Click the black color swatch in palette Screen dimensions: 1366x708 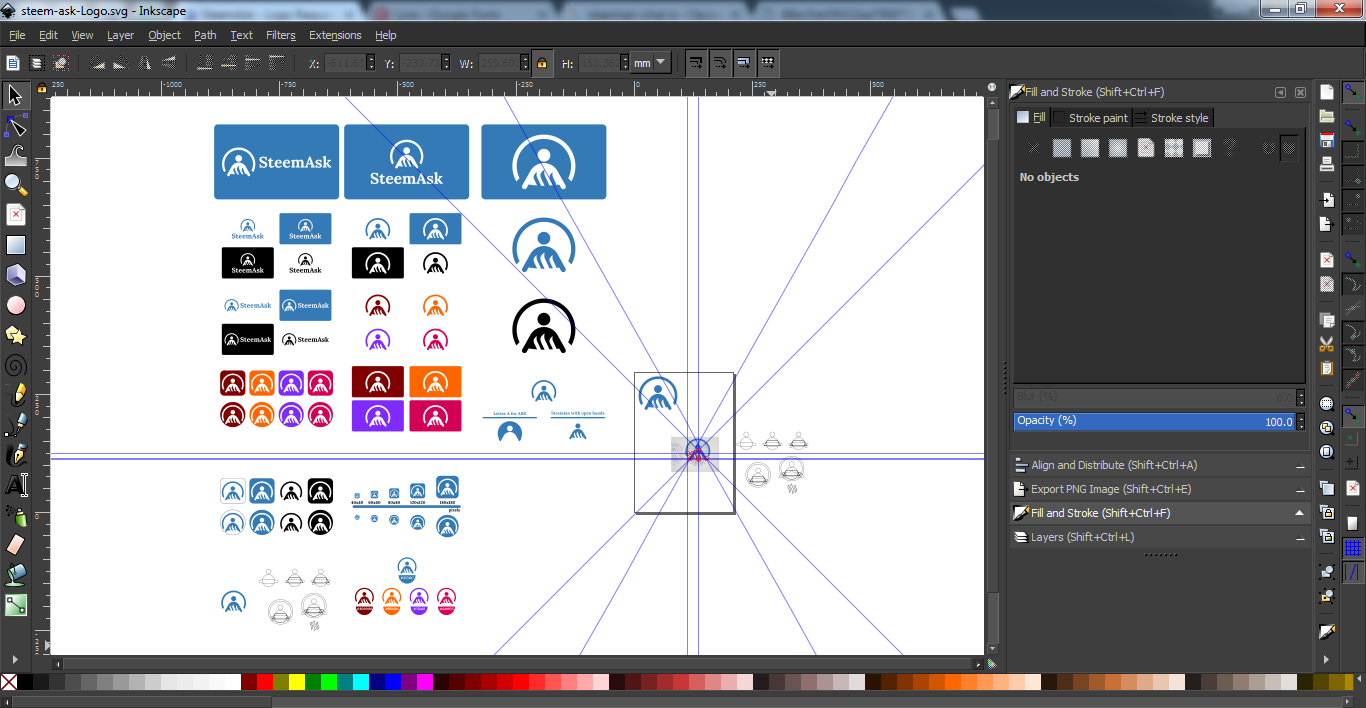coord(25,682)
